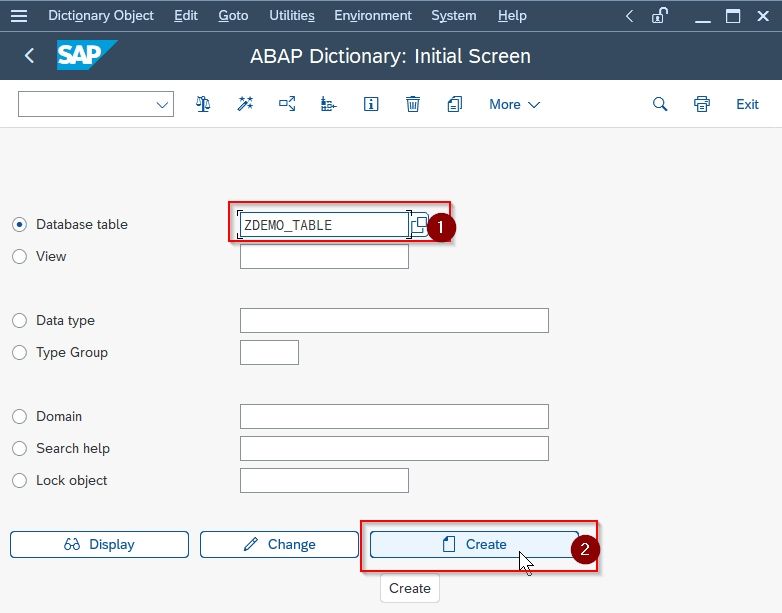Click the Type Group input field
Screen dimensions: 782x613
(269, 352)
